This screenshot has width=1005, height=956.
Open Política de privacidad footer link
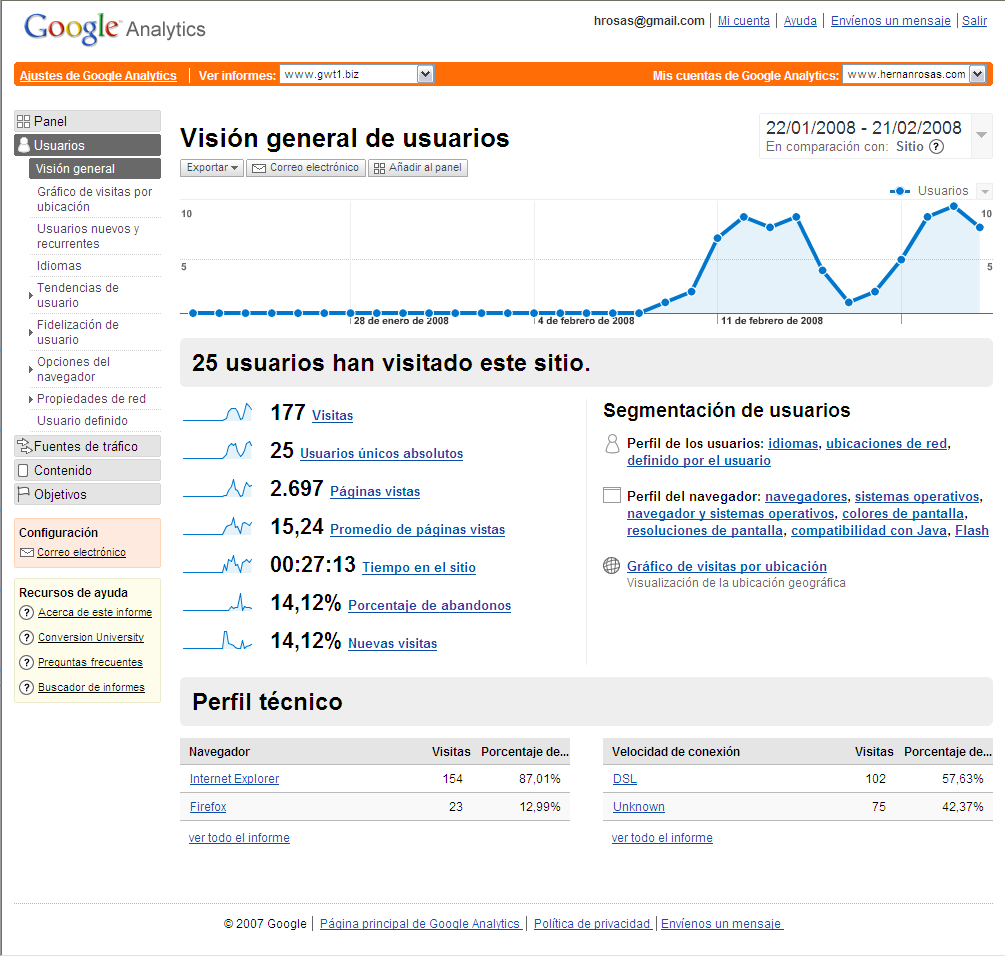coord(592,923)
